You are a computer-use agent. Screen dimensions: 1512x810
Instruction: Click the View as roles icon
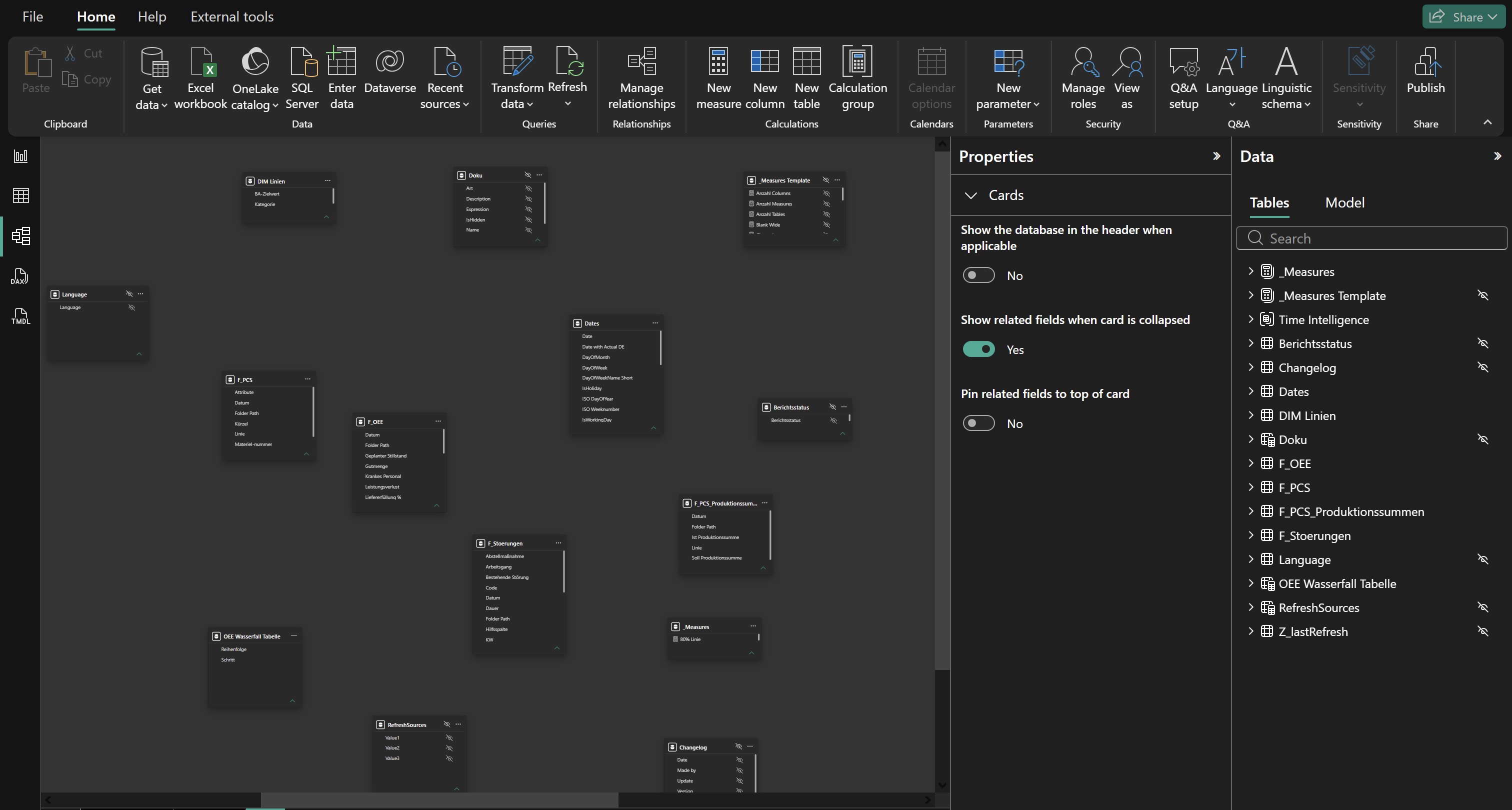1127,61
